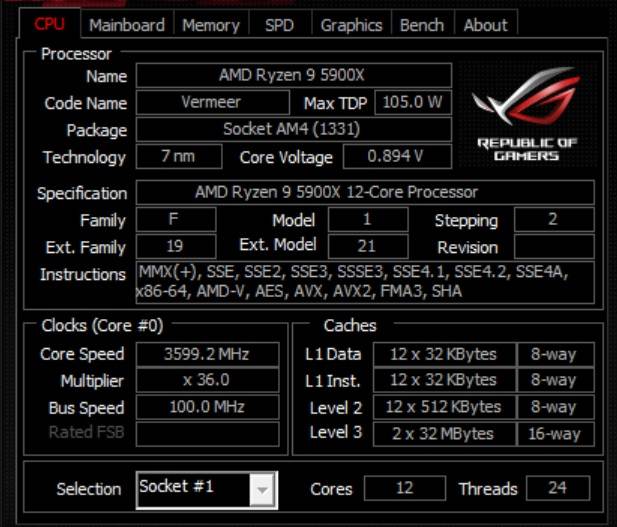Open the Memory tab
The image size is (617, 527).
point(210,25)
